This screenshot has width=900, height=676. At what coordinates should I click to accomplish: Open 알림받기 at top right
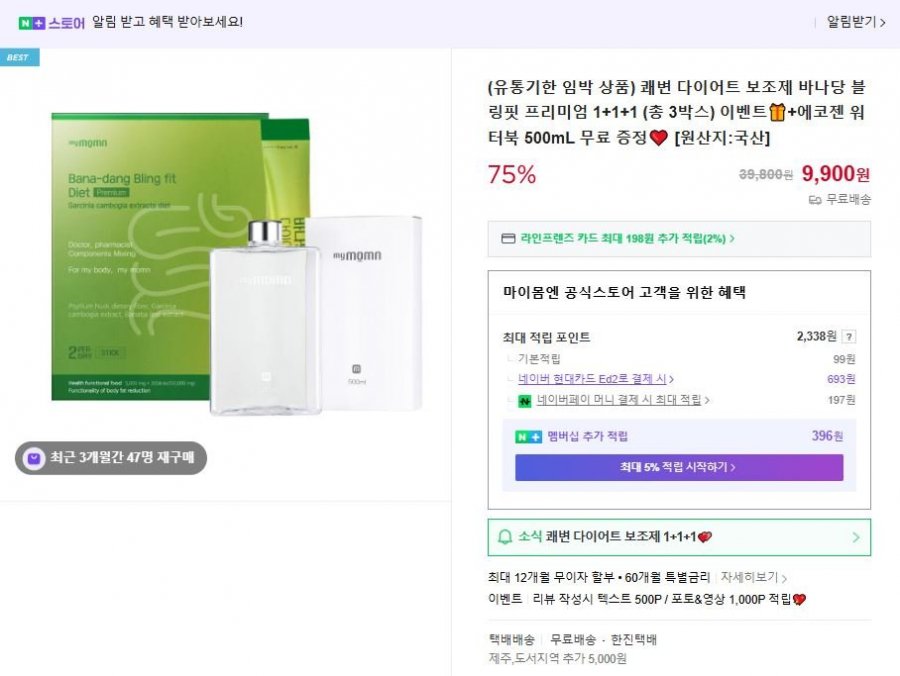(855, 21)
